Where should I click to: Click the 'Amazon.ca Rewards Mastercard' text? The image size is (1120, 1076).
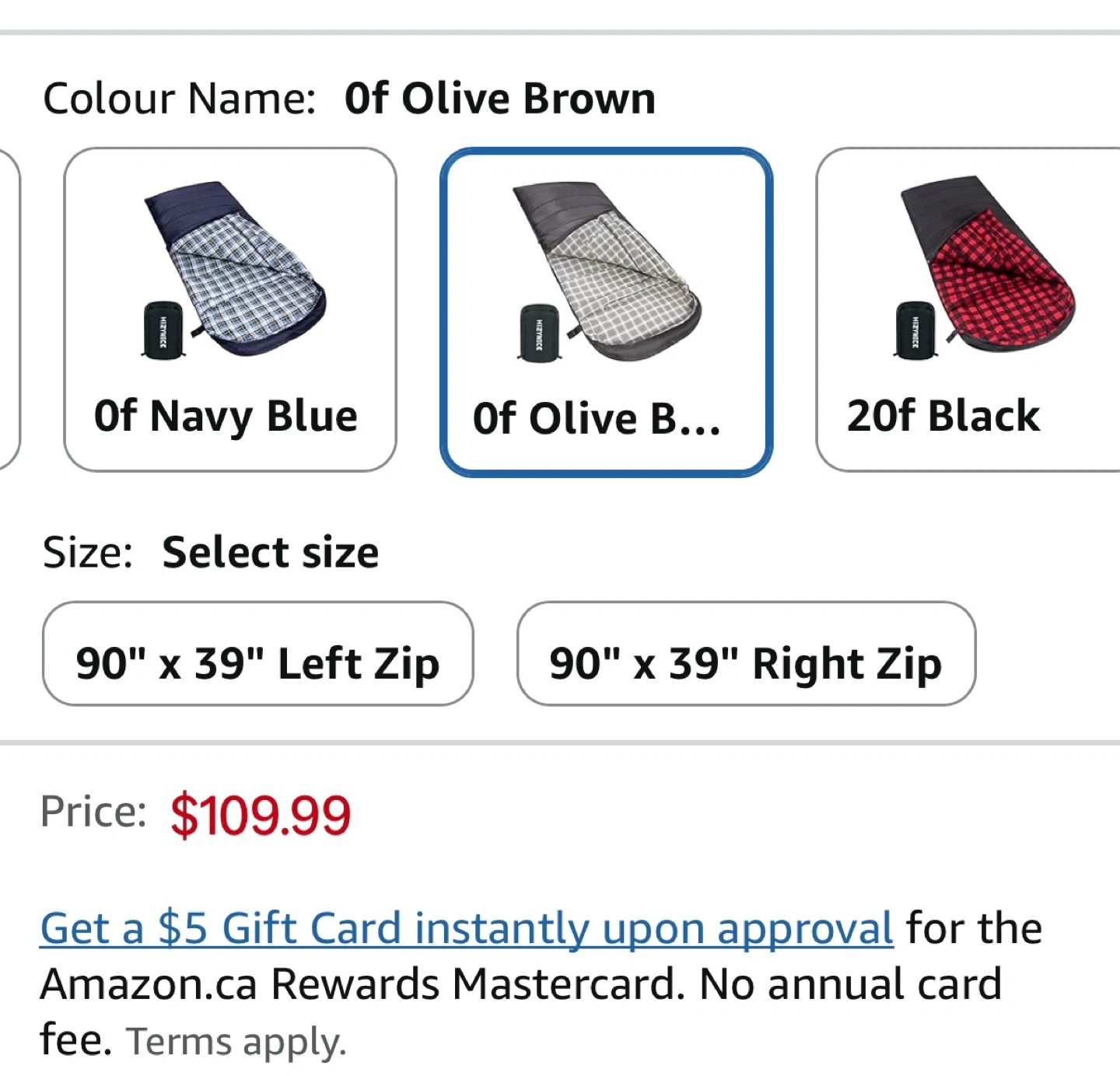pyautogui.click(x=362, y=984)
